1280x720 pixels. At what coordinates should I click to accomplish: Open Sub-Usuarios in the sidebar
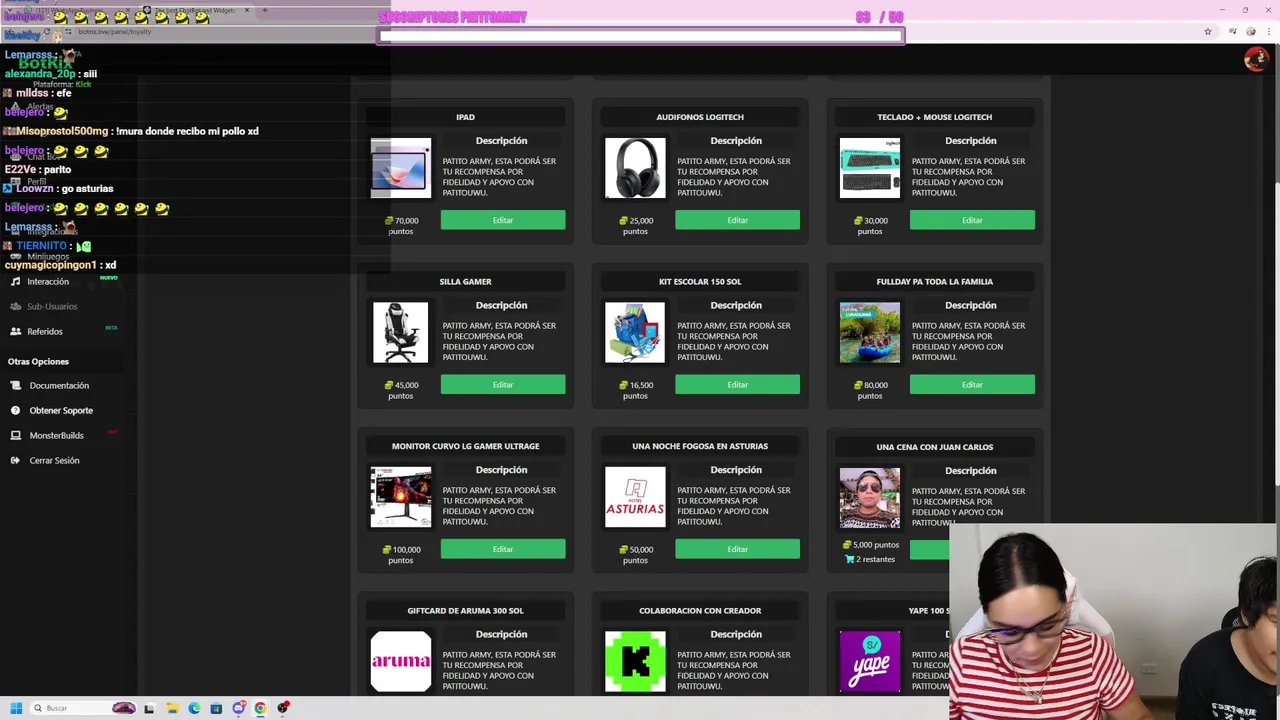[52, 307]
